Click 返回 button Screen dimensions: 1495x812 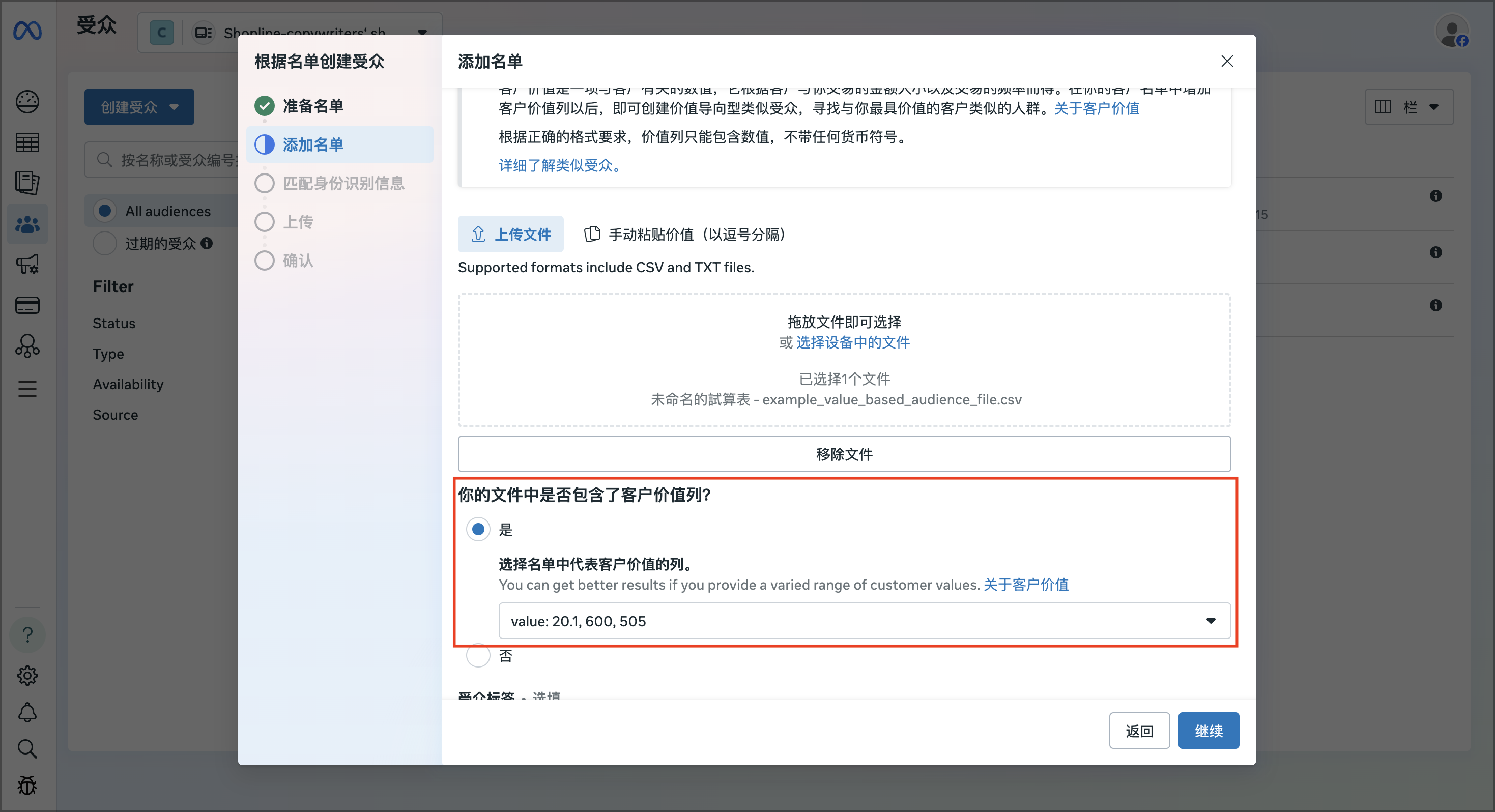coord(1139,731)
